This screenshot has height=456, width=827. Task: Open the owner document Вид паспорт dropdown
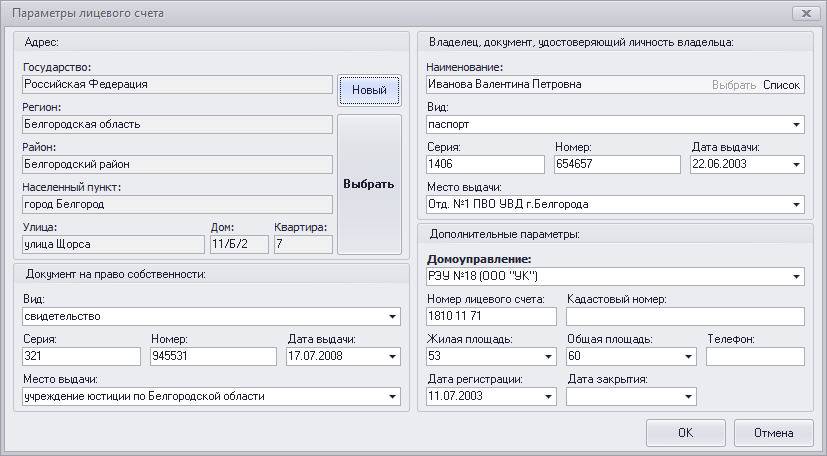coord(796,125)
